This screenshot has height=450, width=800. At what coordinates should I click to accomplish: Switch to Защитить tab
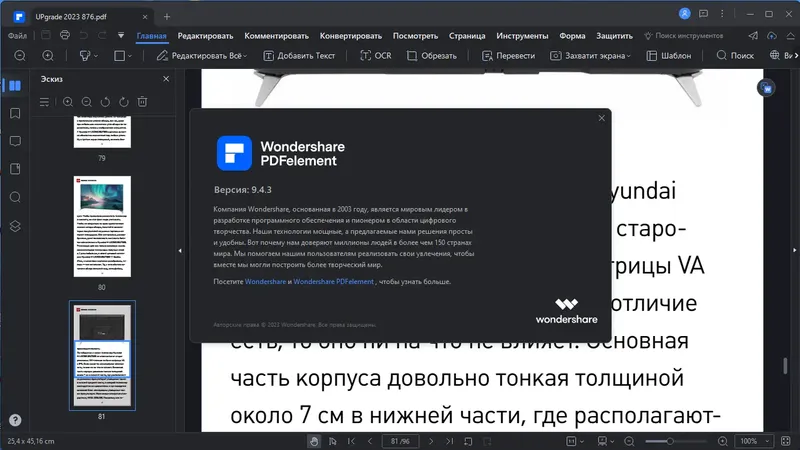point(614,36)
